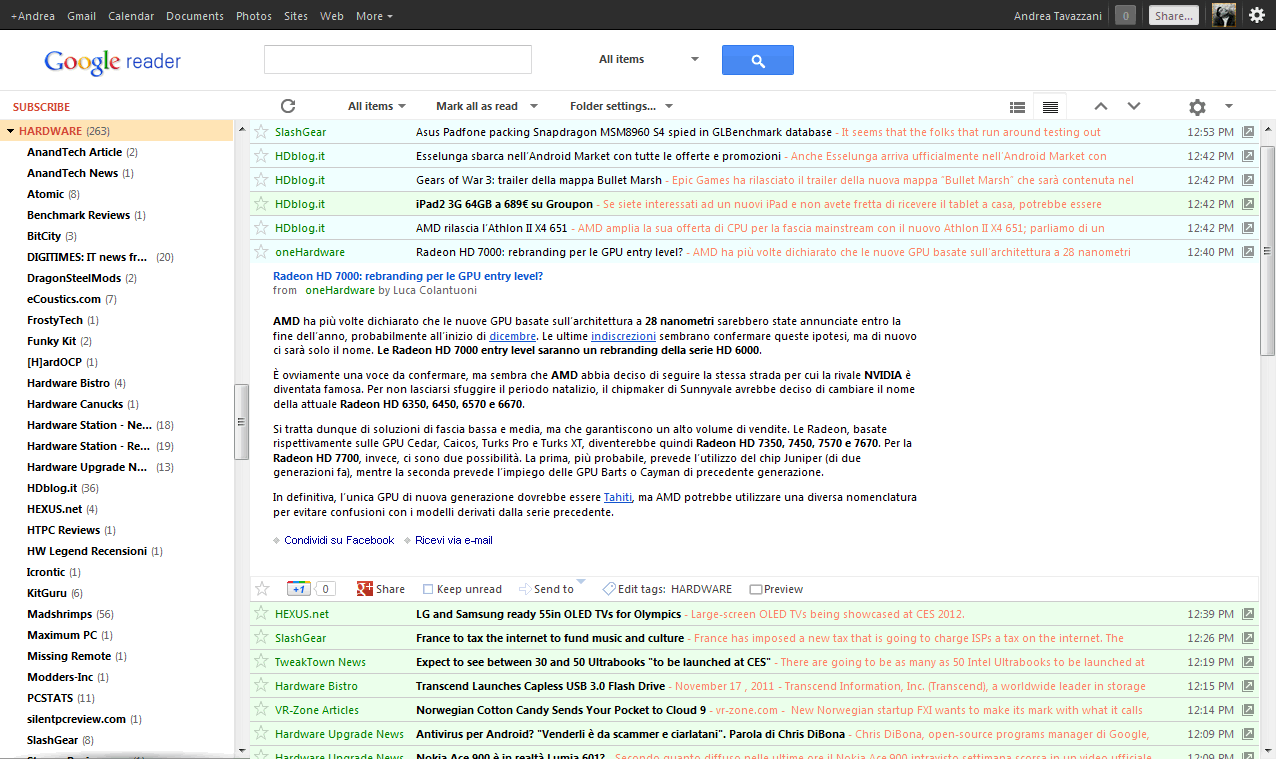The height and width of the screenshot is (772, 1276).
Task: Open the user profile picture
Action: 1224,15
